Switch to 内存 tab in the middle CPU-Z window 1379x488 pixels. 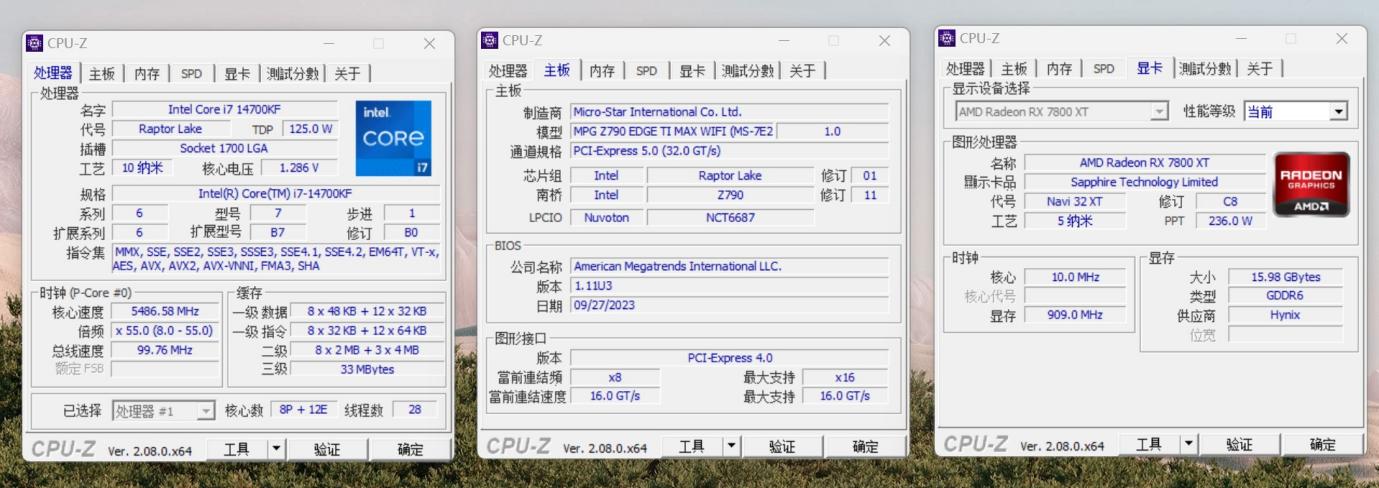tap(602, 70)
